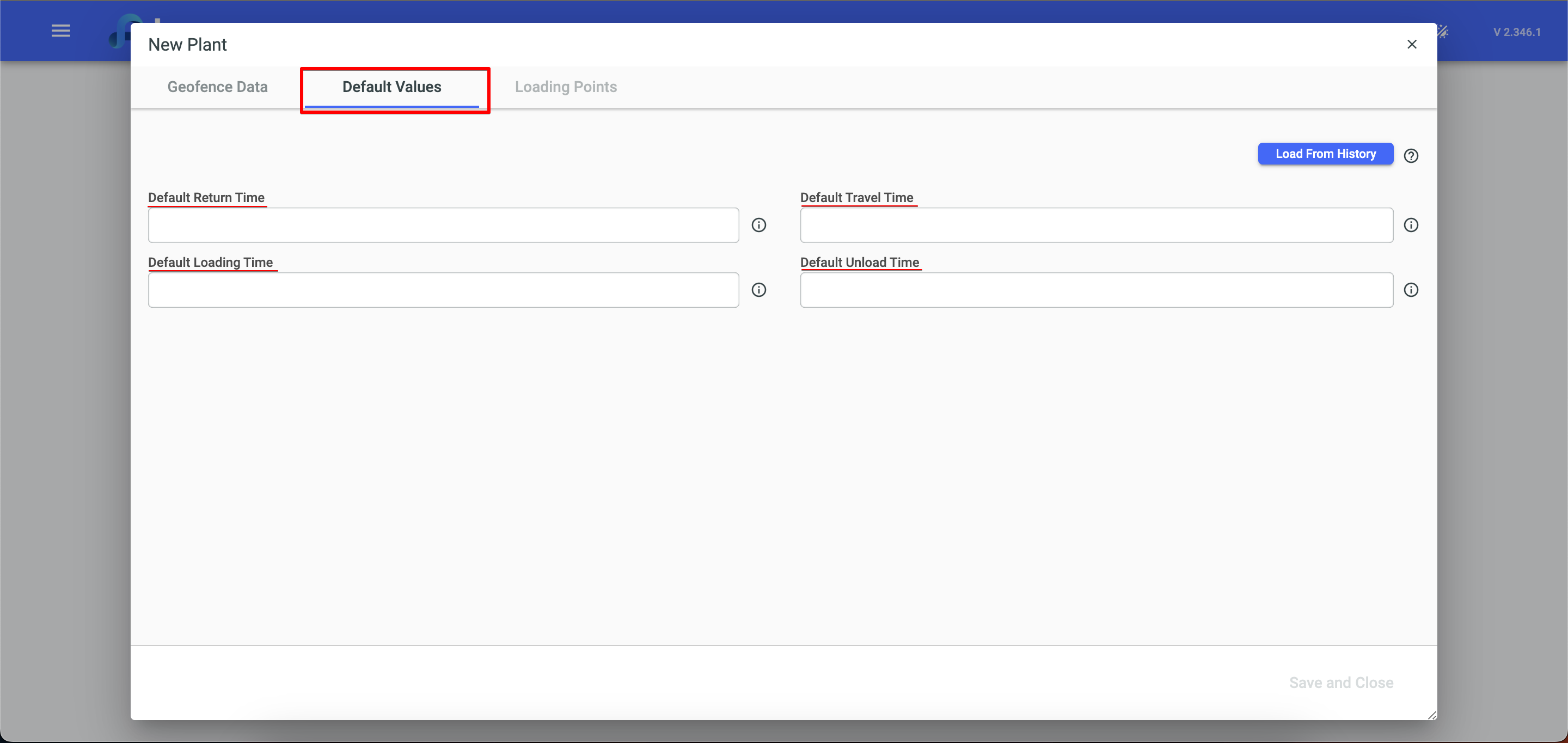This screenshot has height=743, width=1568.
Task: Click info icon for Default Loading Time
Action: pyautogui.click(x=758, y=289)
